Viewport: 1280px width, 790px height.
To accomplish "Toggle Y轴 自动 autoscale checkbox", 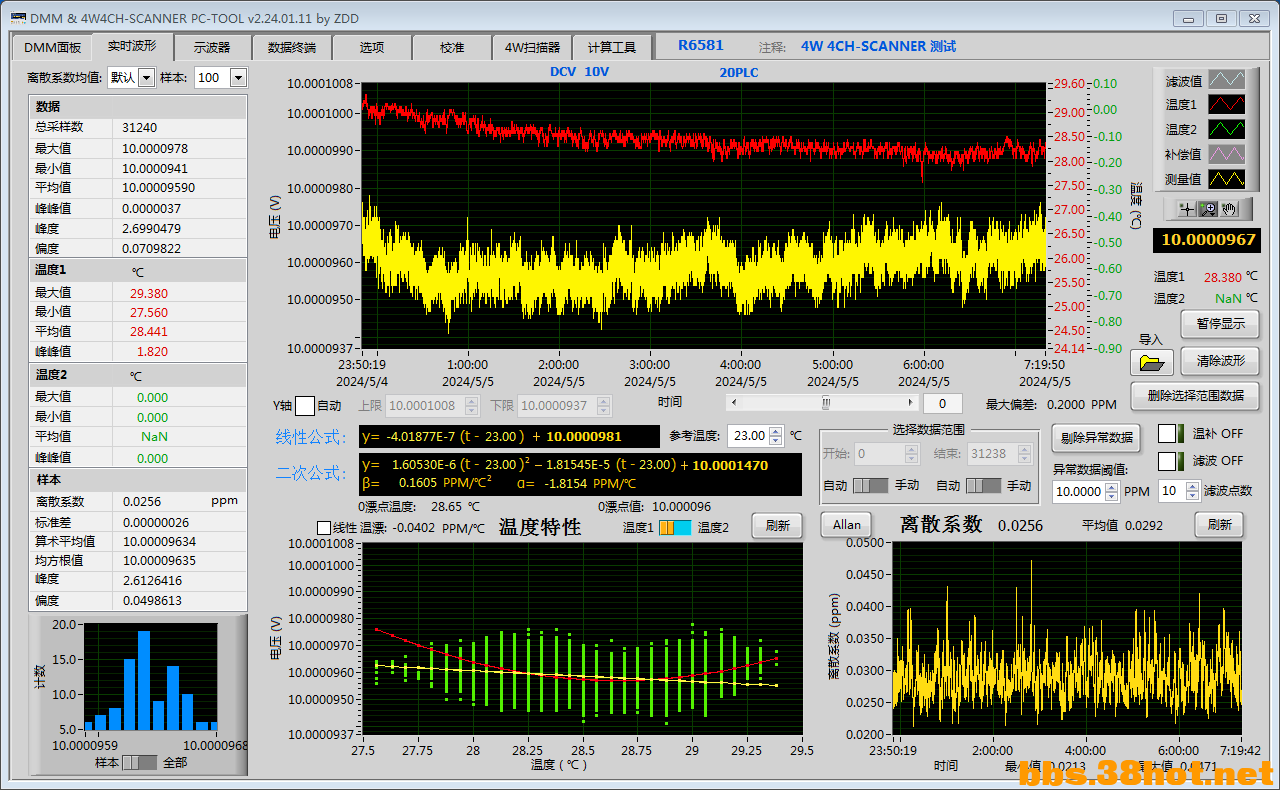I will (305, 406).
